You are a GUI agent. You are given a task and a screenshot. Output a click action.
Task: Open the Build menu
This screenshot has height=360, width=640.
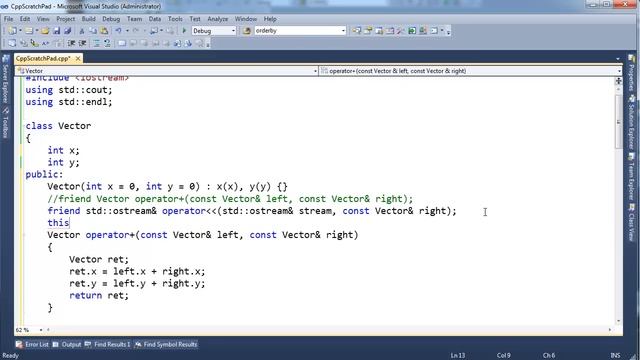[x=89, y=19]
